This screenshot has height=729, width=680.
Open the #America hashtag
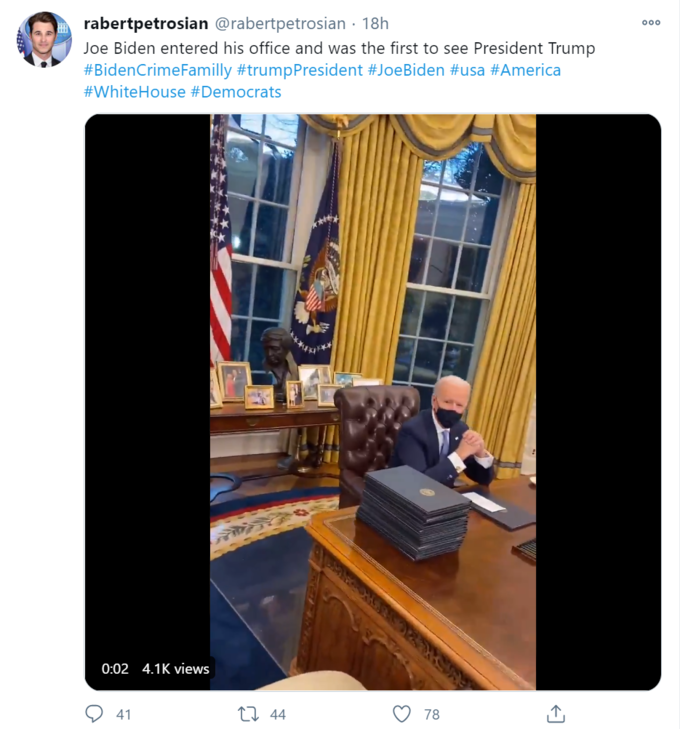[526, 70]
